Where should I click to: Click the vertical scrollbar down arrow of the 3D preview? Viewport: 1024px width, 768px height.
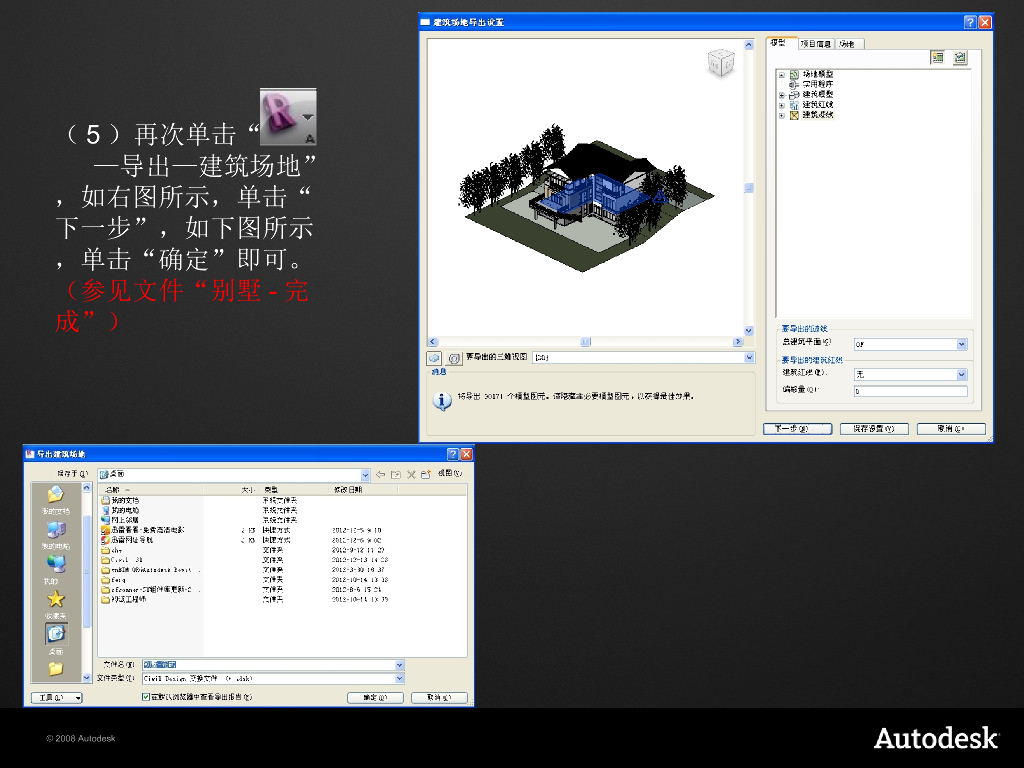pyautogui.click(x=748, y=331)
